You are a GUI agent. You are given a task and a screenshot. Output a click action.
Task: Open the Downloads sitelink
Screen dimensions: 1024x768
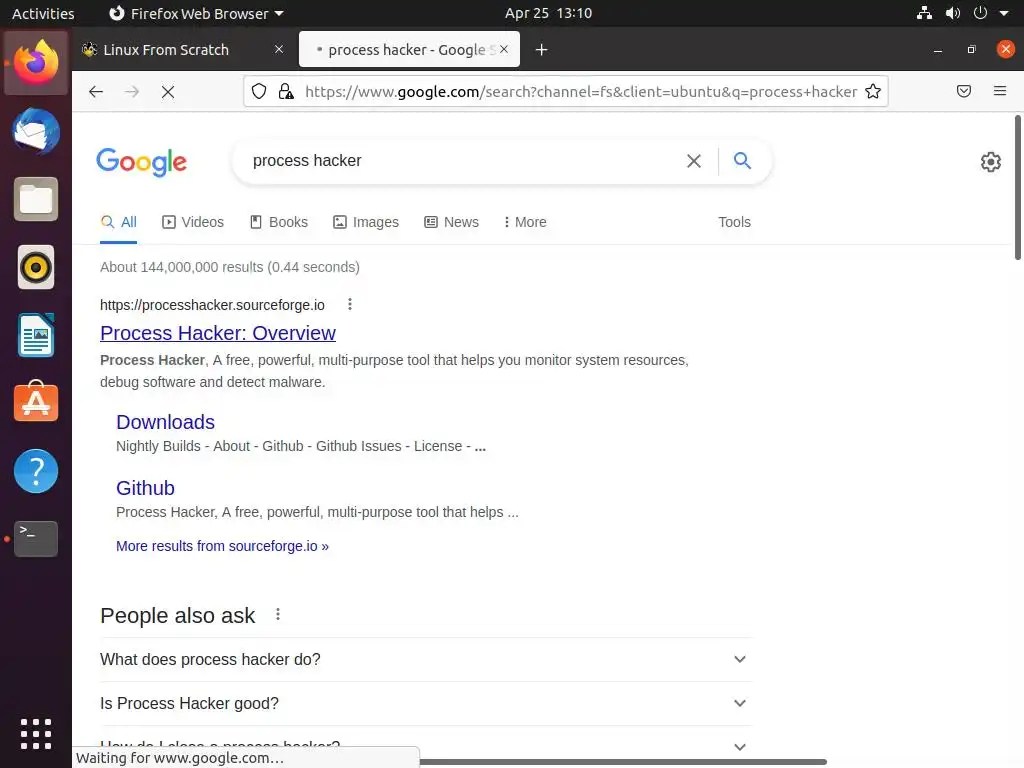tap(165, 422)
